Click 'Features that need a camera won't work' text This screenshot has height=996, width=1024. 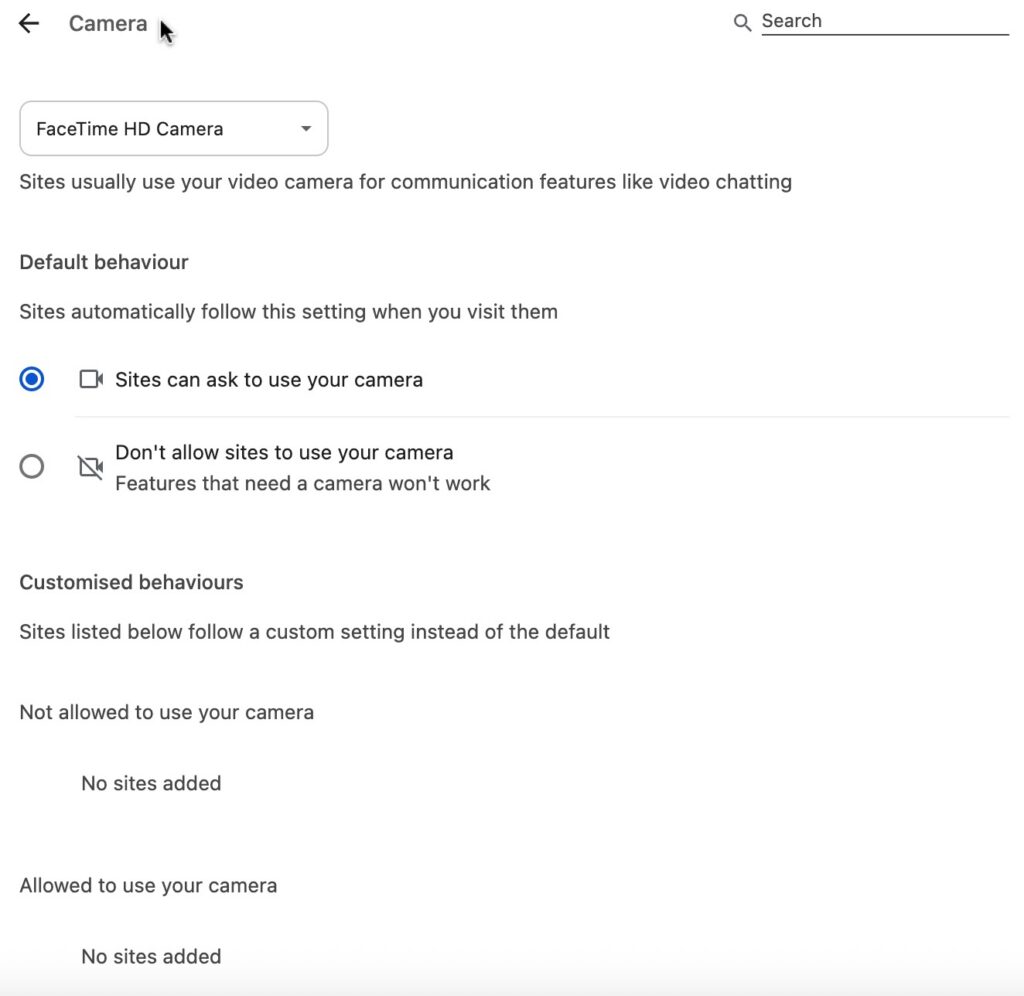tap(302, 483)
